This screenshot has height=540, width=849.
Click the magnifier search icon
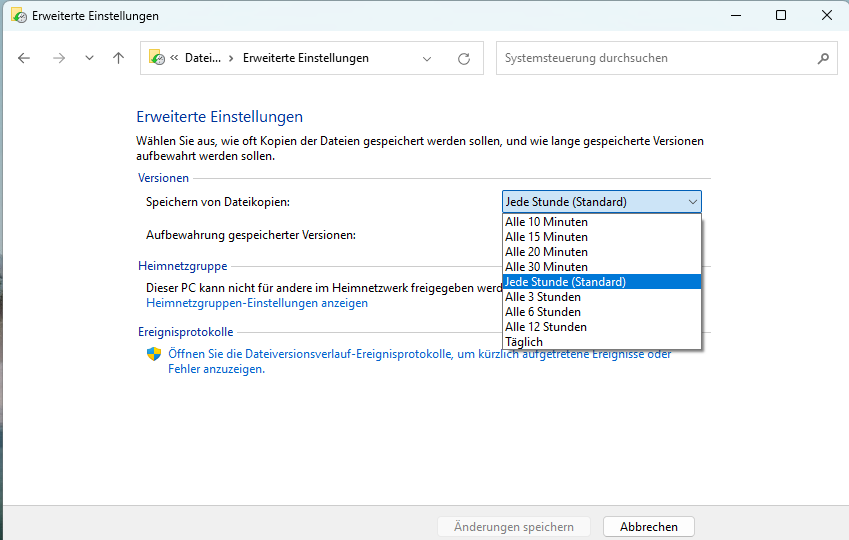click(x=823, y=58)
